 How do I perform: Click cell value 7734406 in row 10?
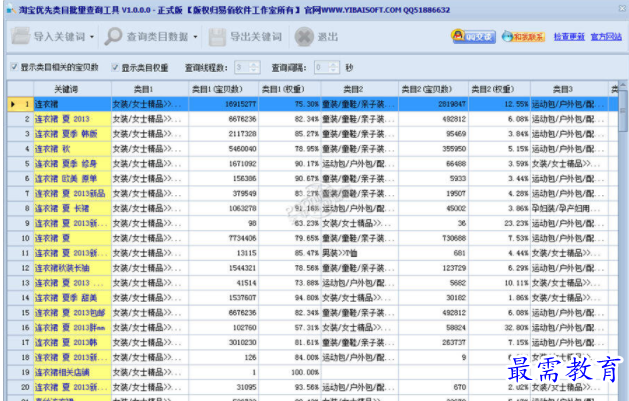point(223,238)
